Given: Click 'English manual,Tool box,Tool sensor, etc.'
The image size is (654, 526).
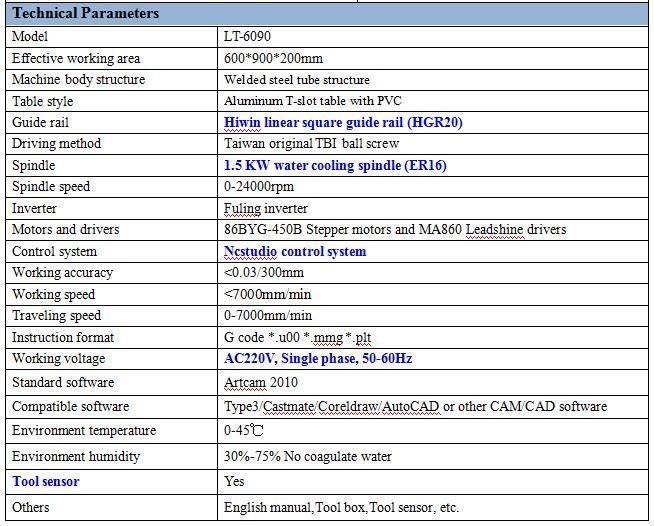Looking at the screenshot, I should pos(341,508).
